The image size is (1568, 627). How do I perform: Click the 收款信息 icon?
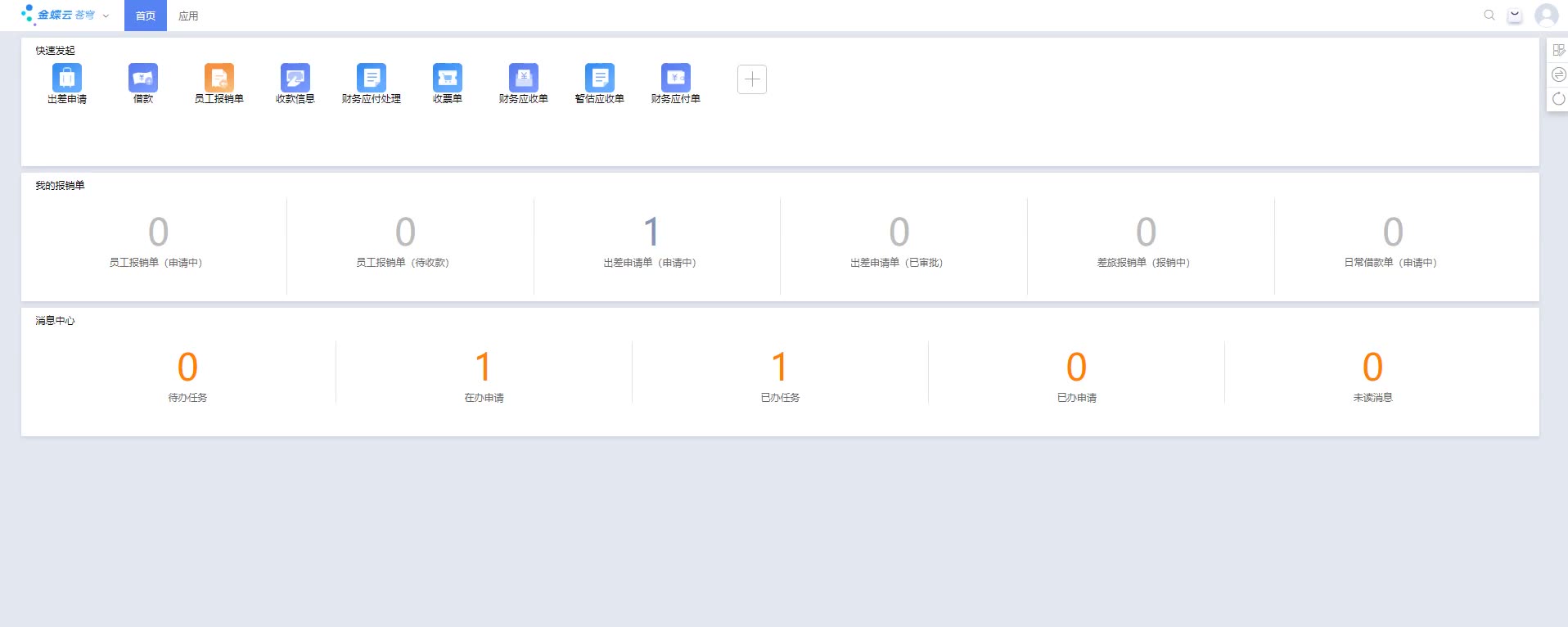tap(295, 78)
